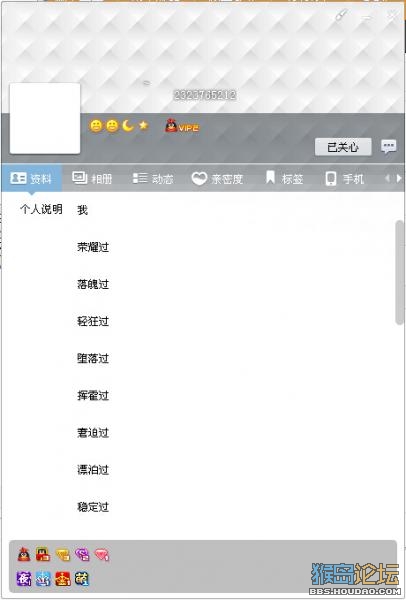Click the 已关心 button

[x=343, y=147]
